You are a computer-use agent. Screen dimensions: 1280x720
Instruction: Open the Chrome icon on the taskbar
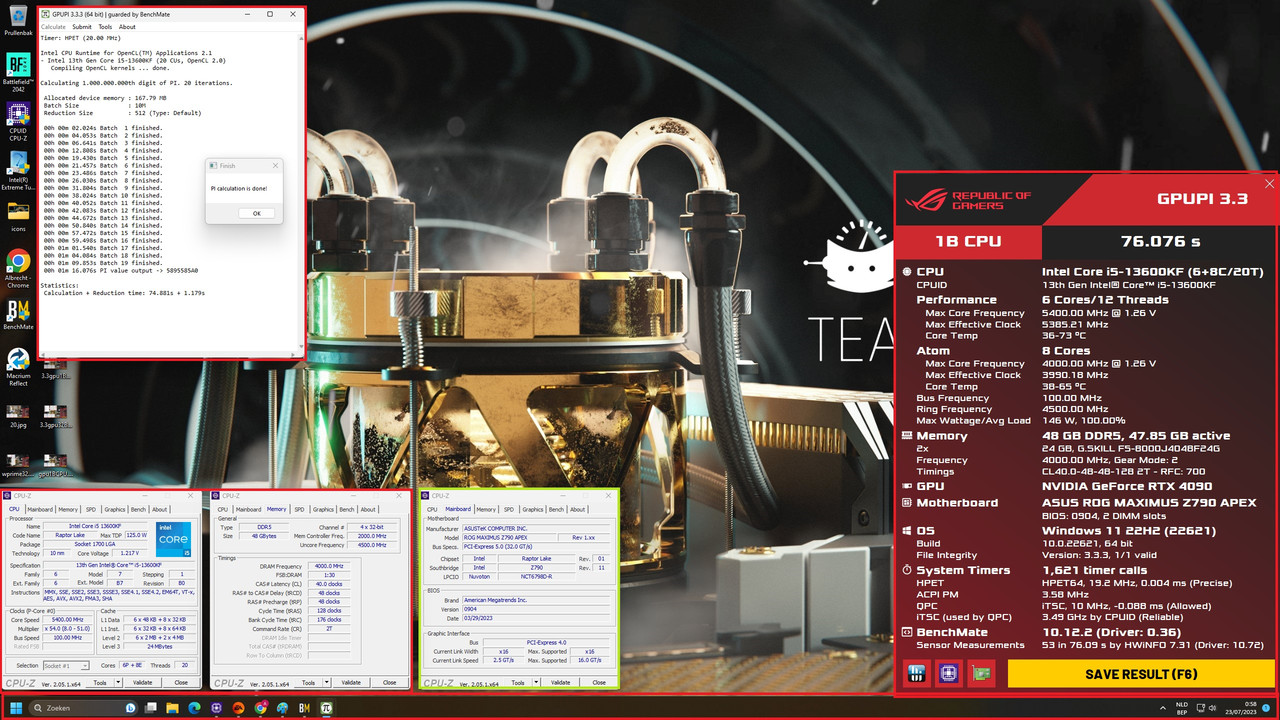(x=260, y=708)
